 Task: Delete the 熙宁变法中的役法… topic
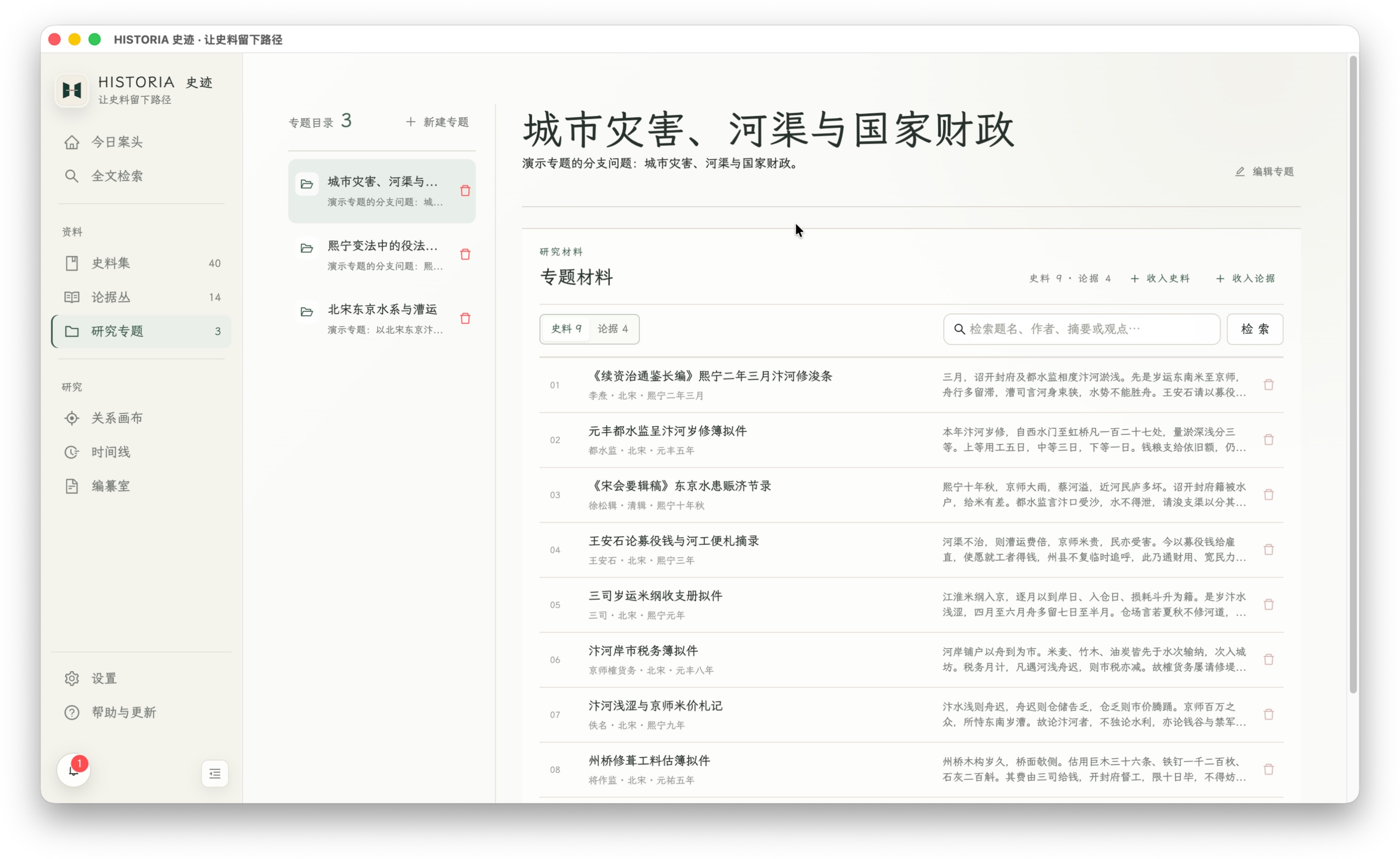click(x=465, y=255)
